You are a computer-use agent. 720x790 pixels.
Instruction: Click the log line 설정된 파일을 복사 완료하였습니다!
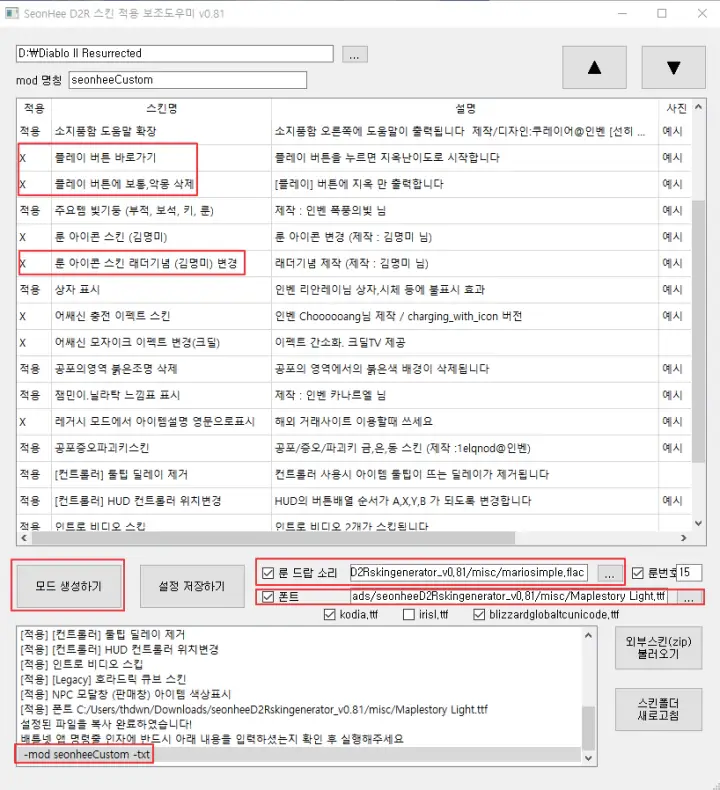[106, 724]
